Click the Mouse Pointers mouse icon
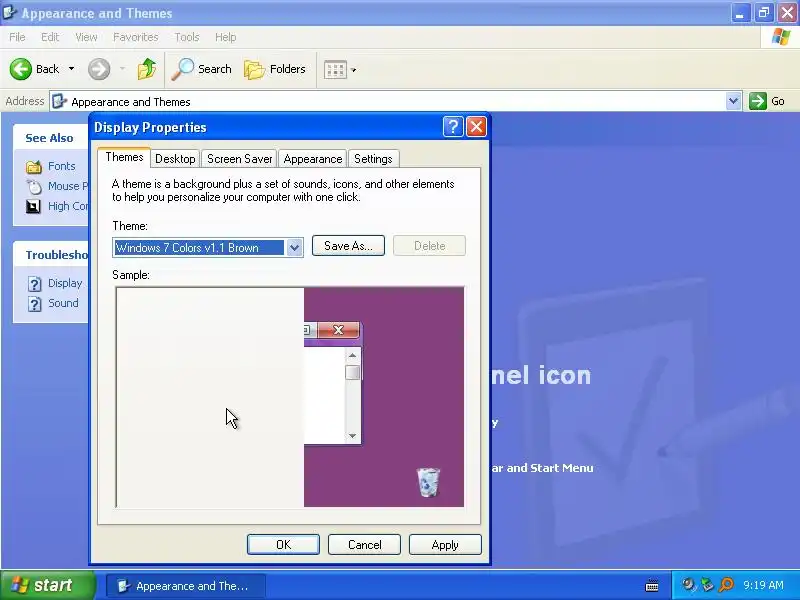This screenshot has height=600, width=800. [x=34, y=187]
